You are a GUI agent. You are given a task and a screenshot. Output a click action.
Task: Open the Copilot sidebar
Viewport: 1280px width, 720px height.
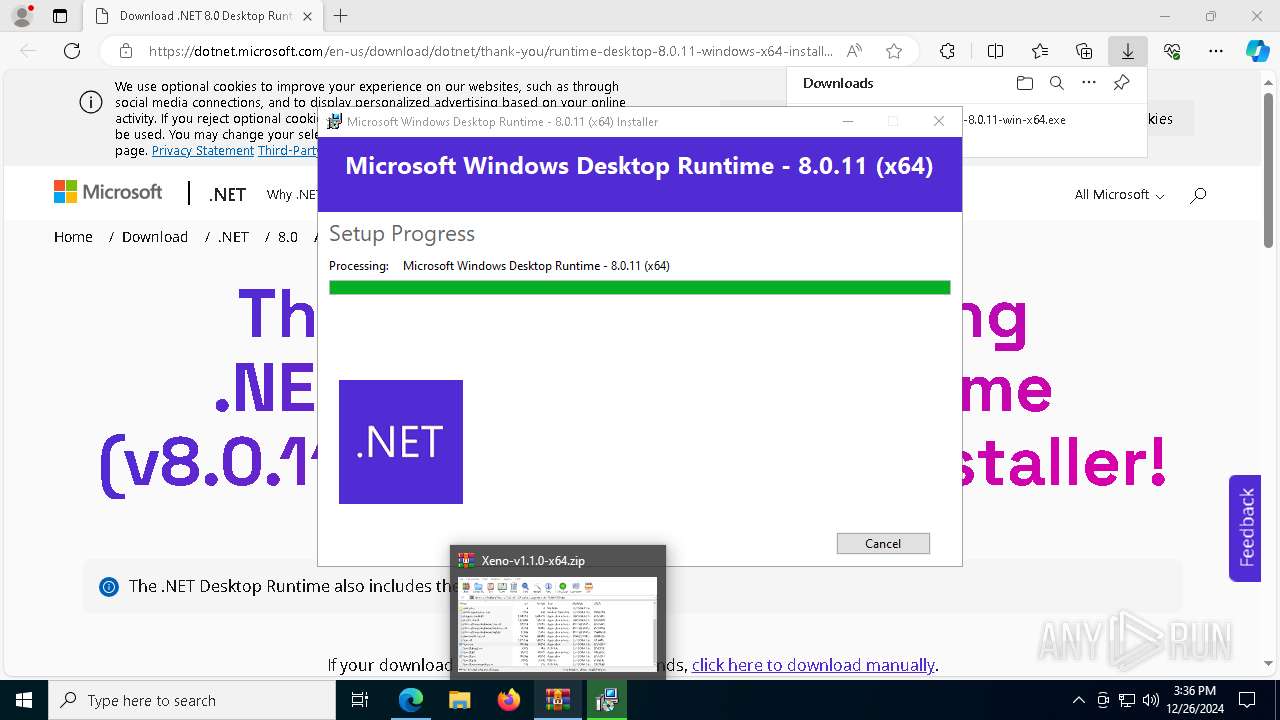coord(1257,51)
